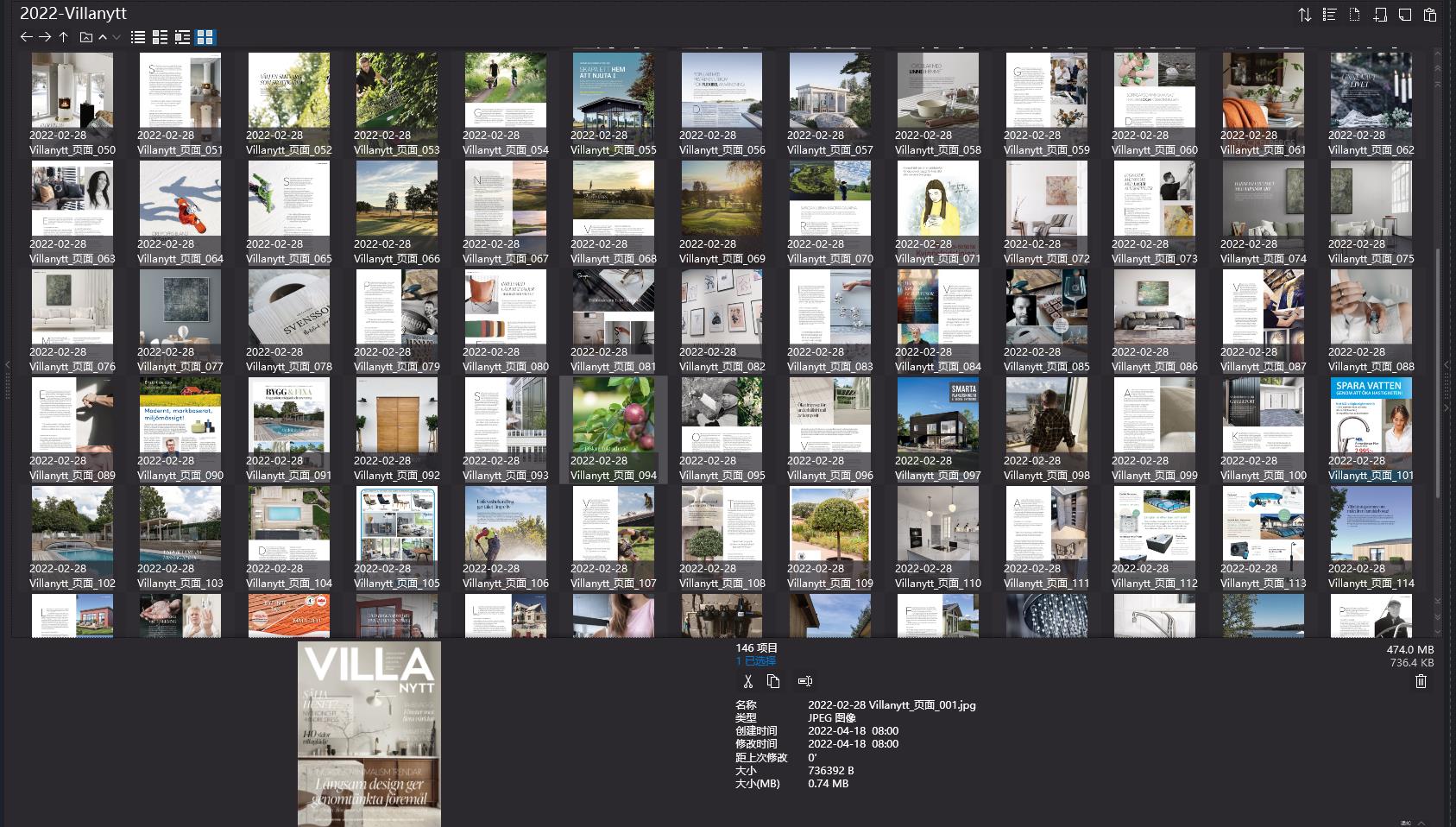Navigate back with left arrow
1456x827 pixels.
point(26,36)
